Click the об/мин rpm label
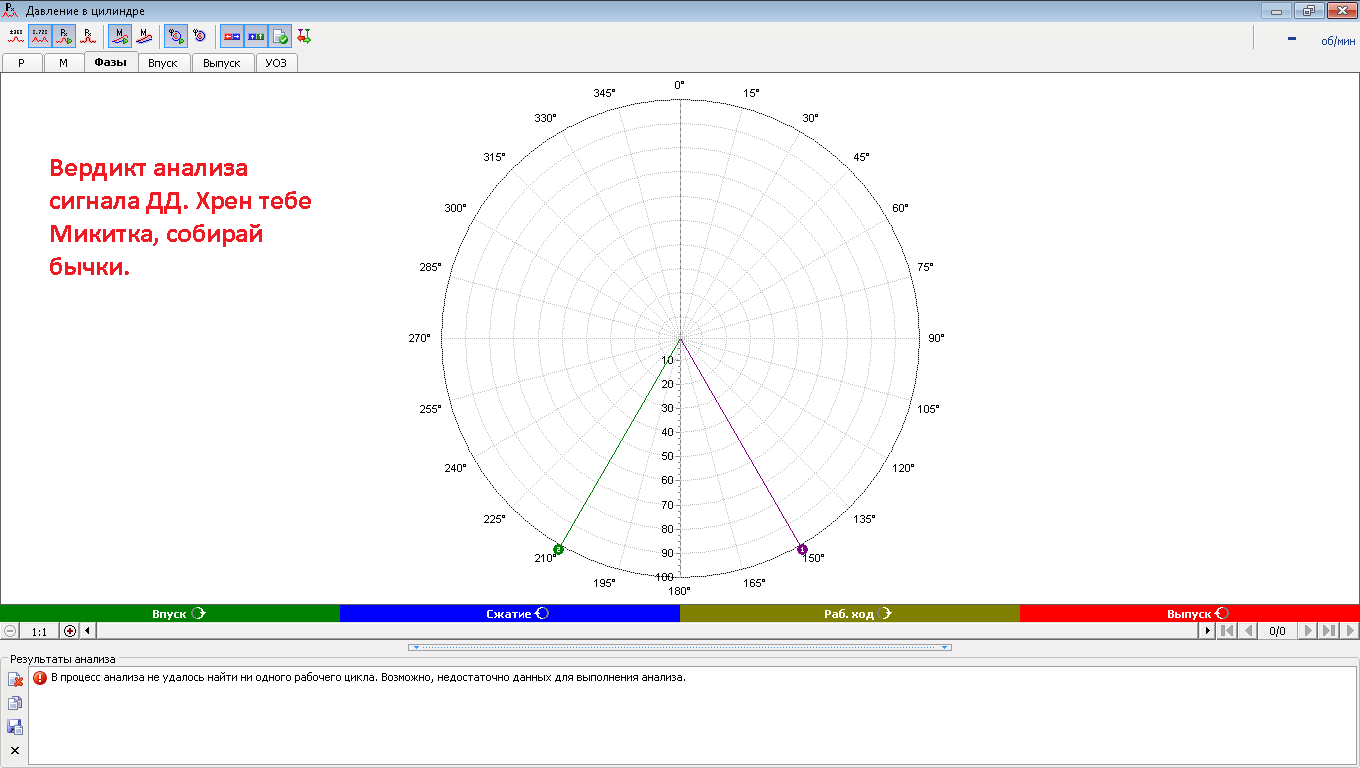The width and height of the screenshot is (1360, 768). click(1338, 41)
